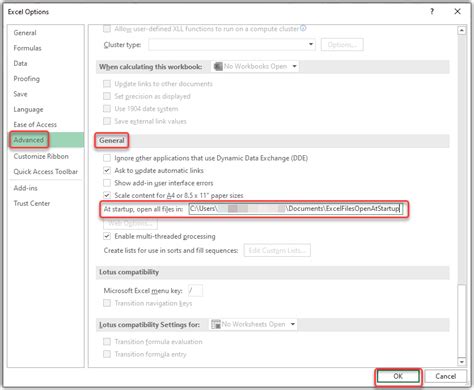474x390 pixels.
Task: Click the Lotus compatibility section header
Action: pos(129,272)
